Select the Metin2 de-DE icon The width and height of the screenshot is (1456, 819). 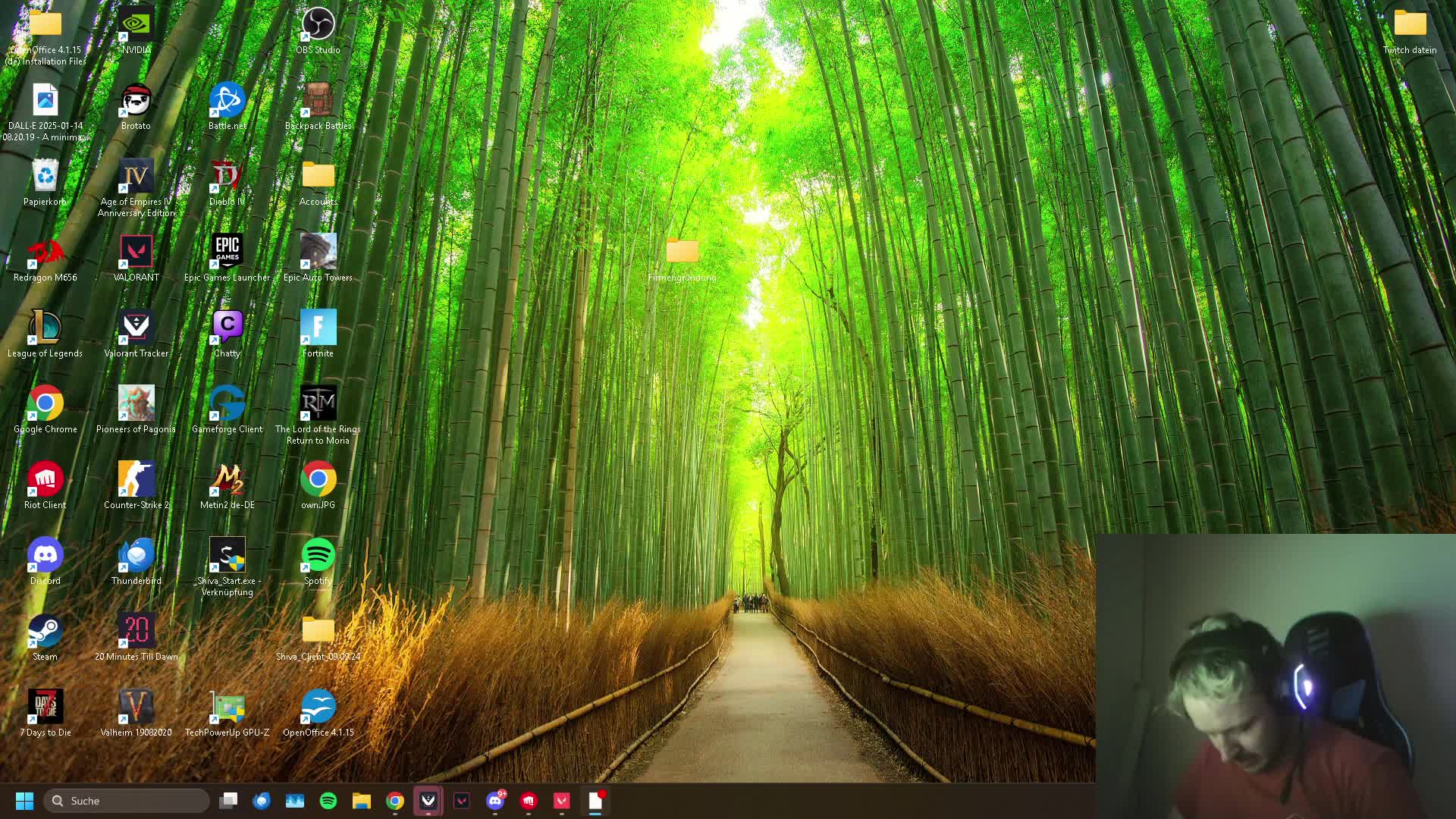click(x=227, y=485)
